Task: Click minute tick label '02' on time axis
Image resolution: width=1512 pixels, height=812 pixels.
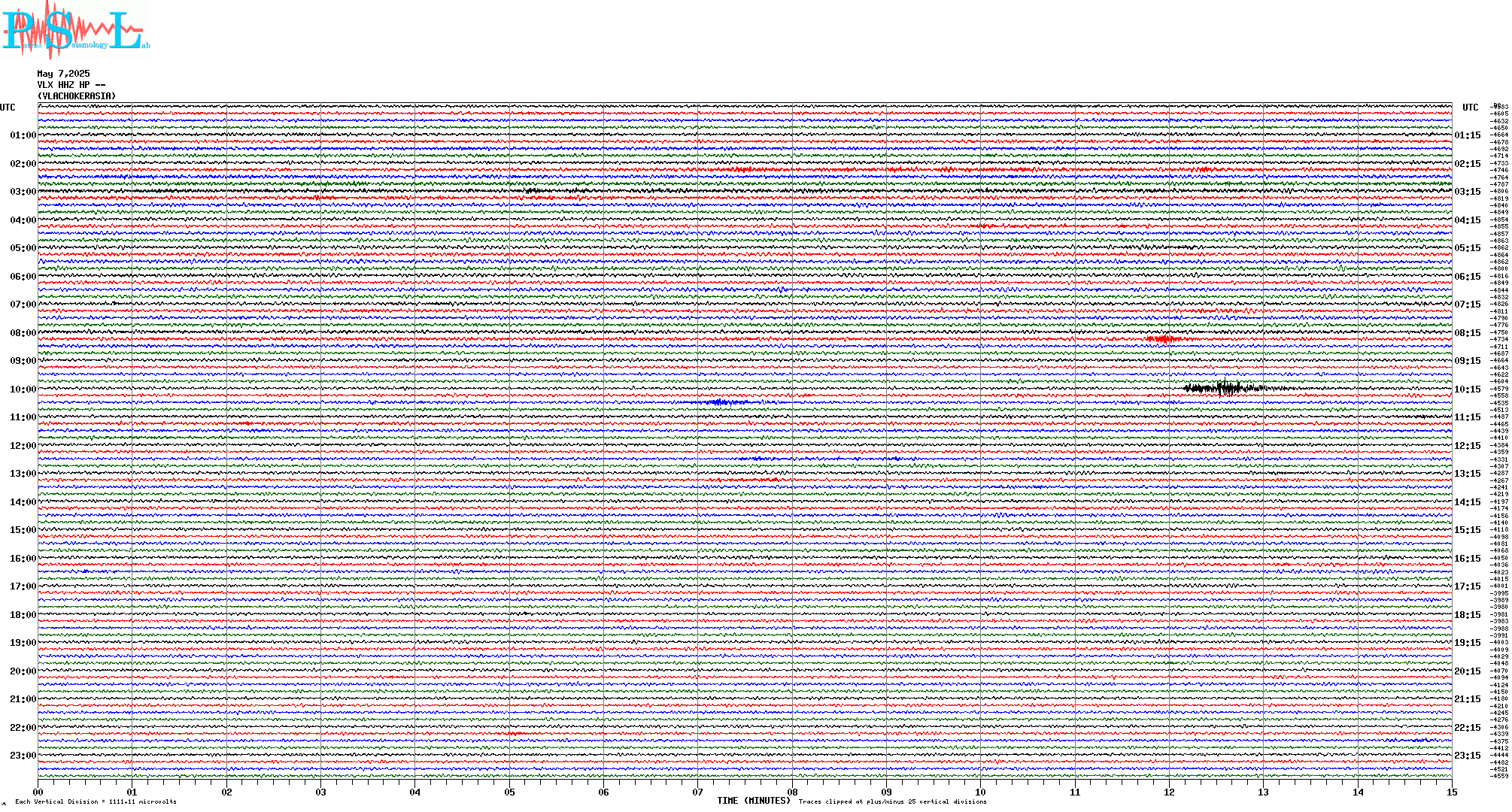Action: [x=226, y=792]
